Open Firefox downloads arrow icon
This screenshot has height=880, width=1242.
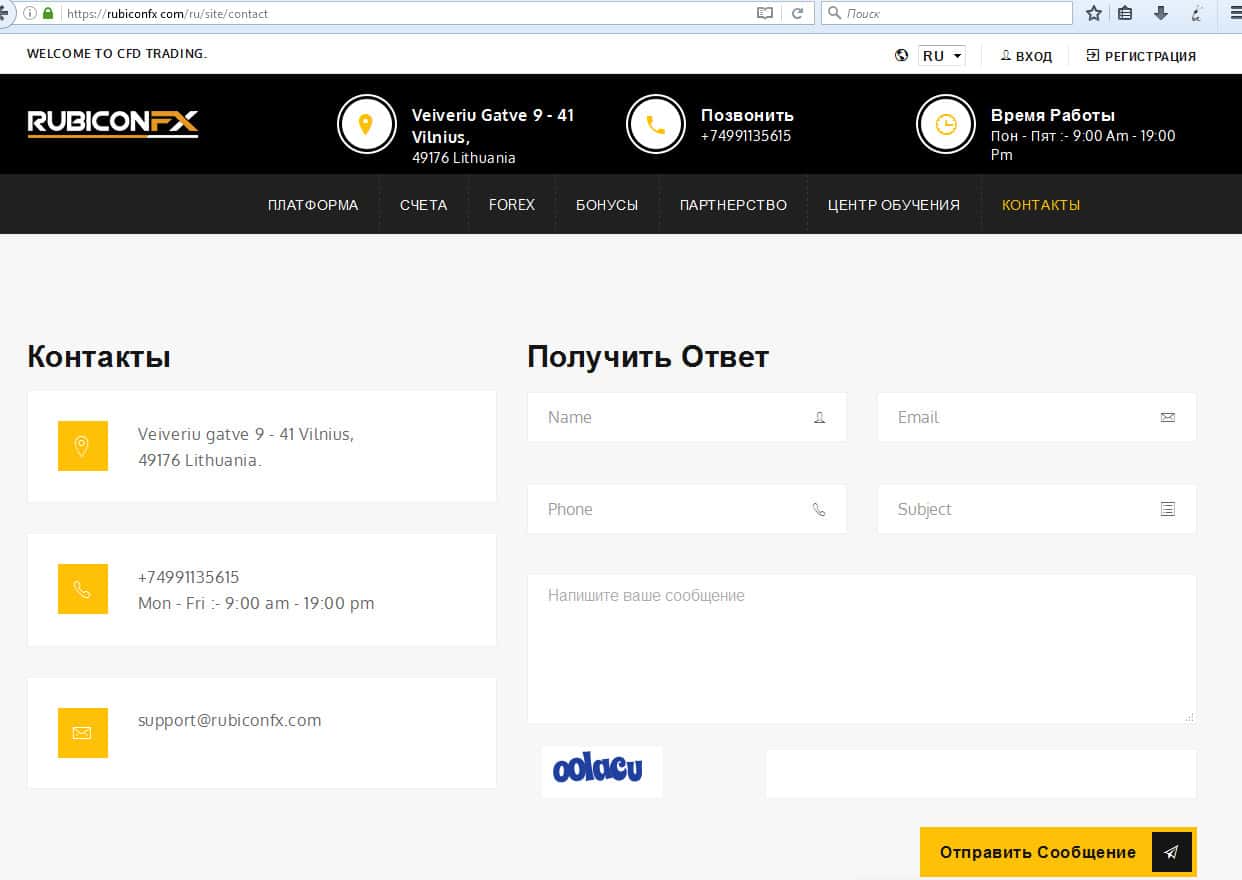1161,13
